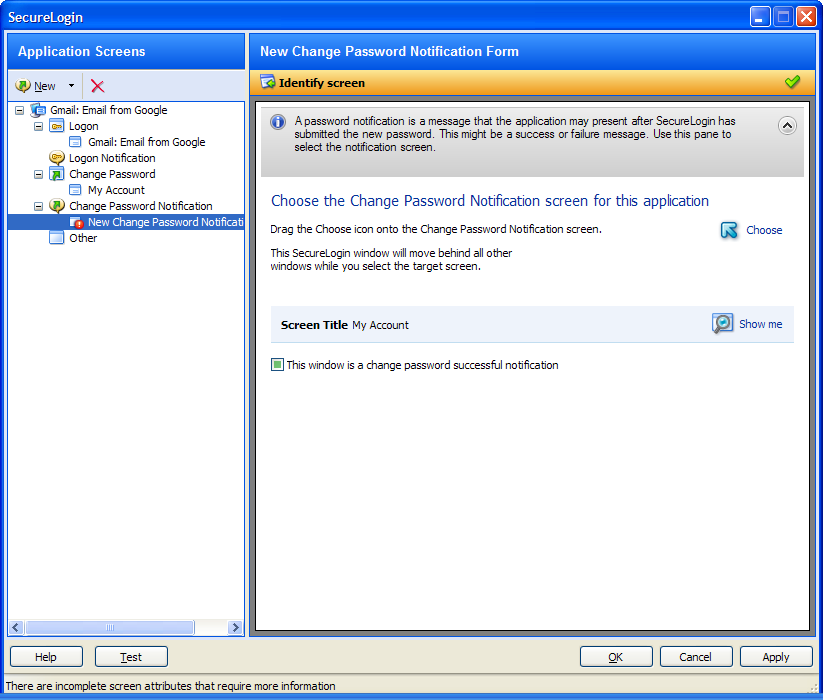Click the Screen Title value My Account

[x=380, y=325]
